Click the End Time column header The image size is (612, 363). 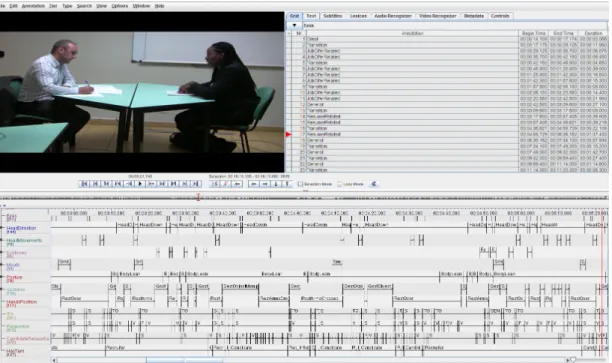click(x=564, y=33)
